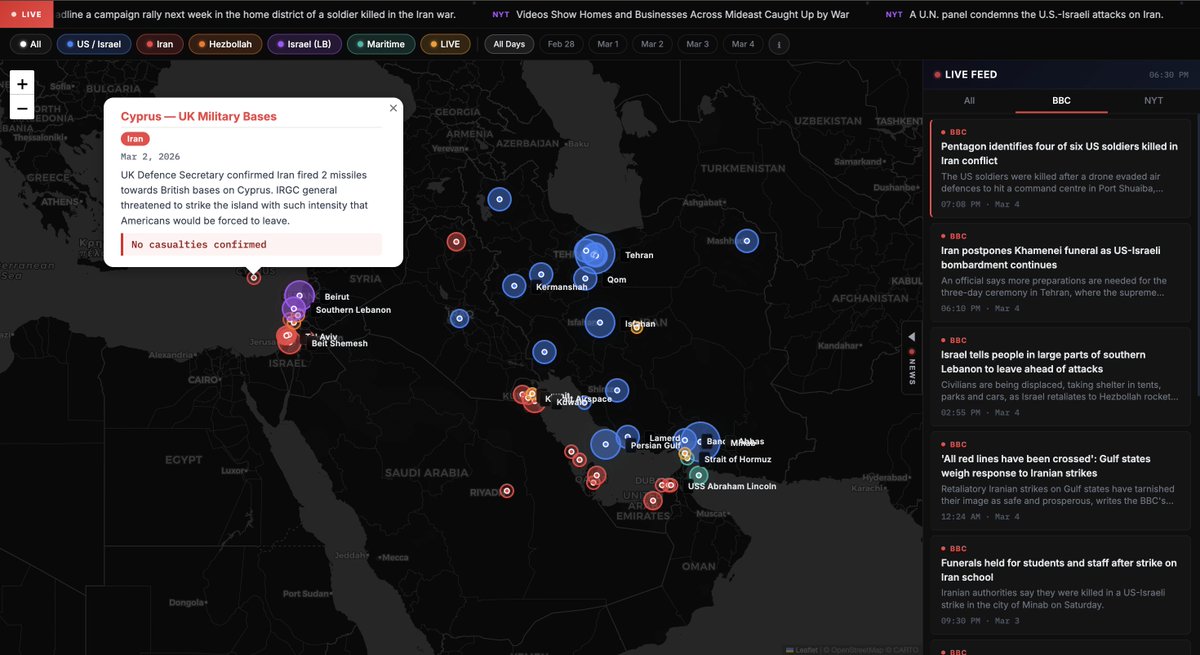Select the blue marker near Azerbaijan label
This screenshot has height=655, width=1200.
499,200
